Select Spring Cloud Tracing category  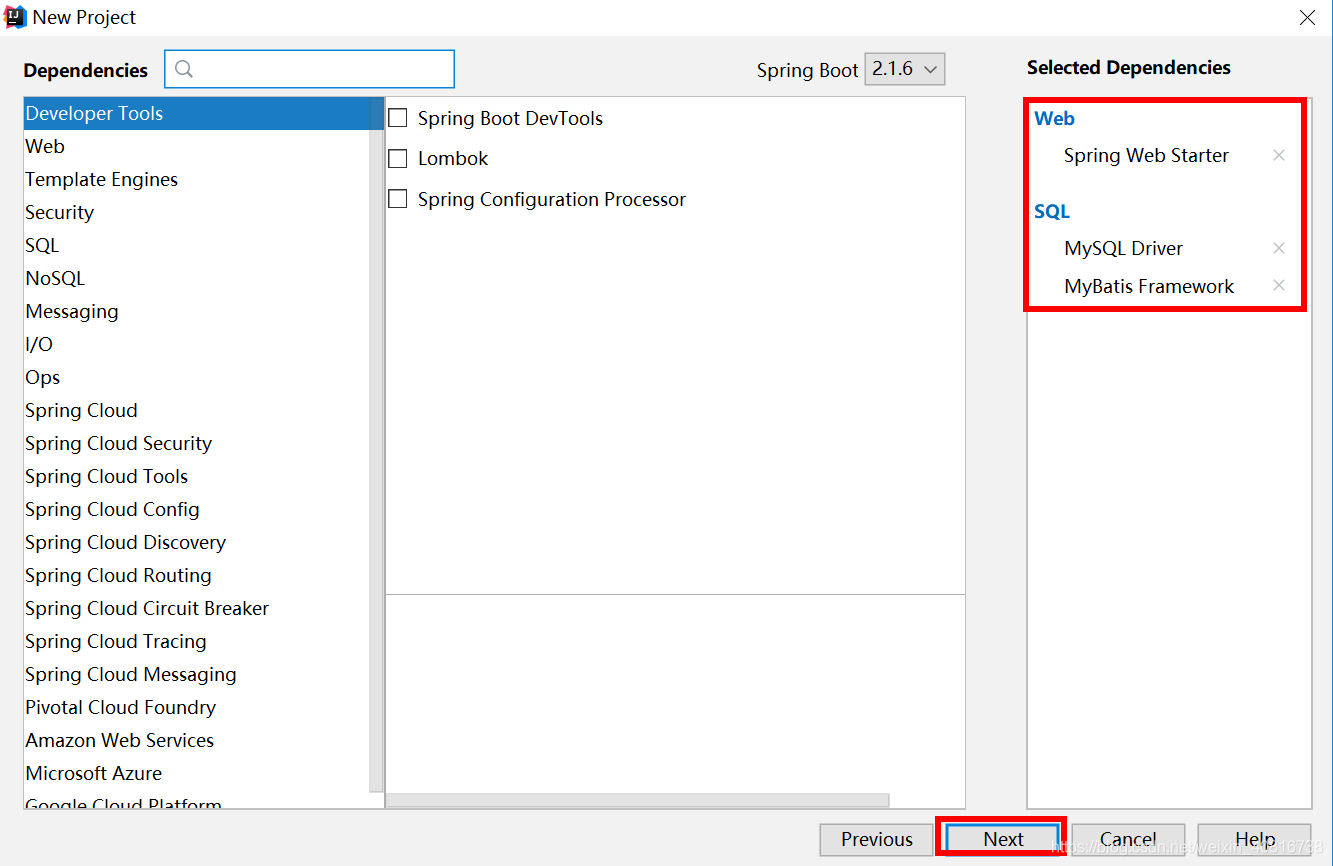[196, 641]
